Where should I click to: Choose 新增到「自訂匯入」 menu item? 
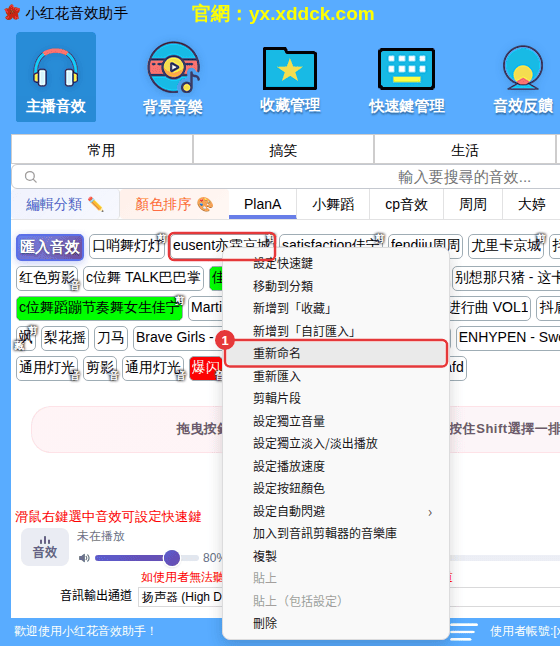[336, 331]
